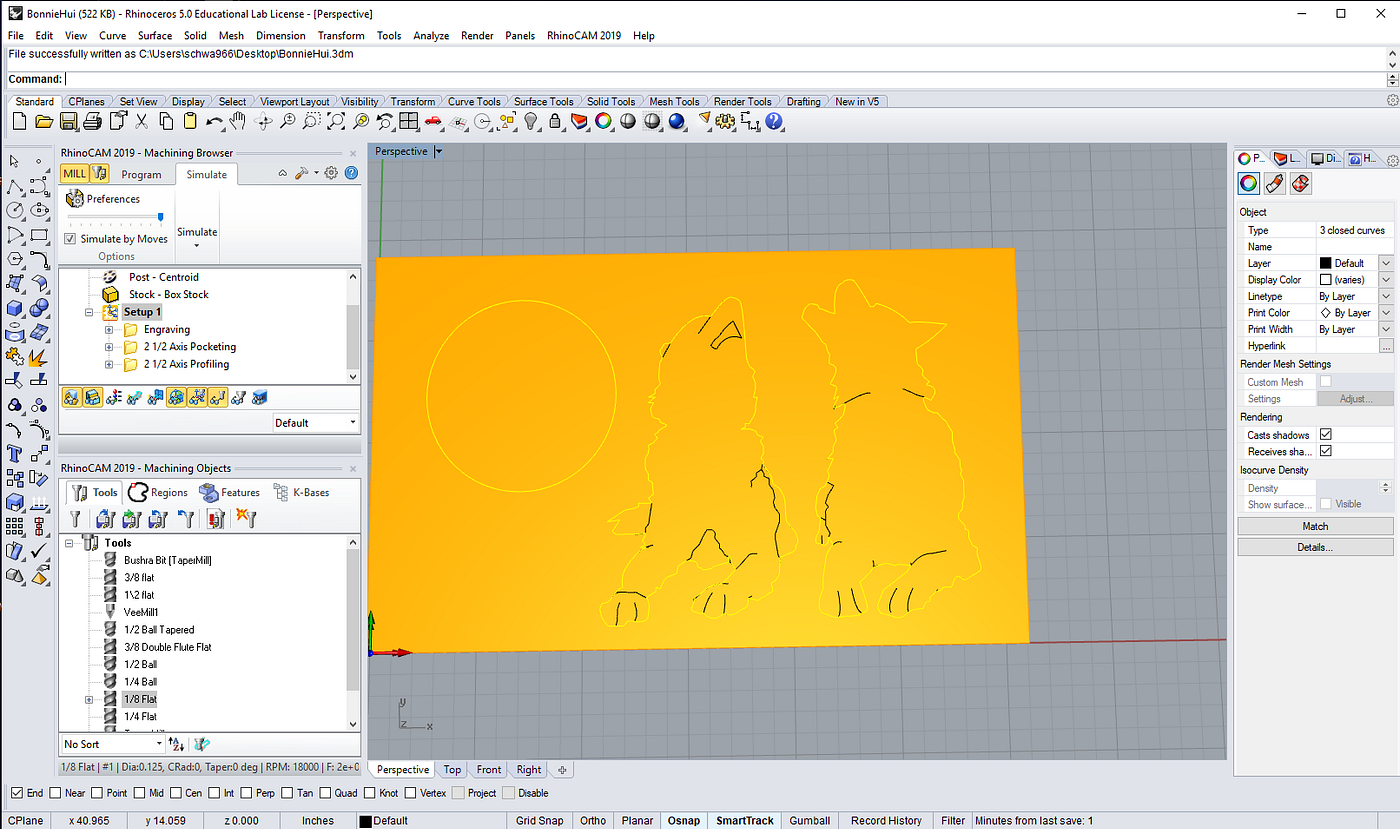Click the blue Render sphere icon

(676, 121)
